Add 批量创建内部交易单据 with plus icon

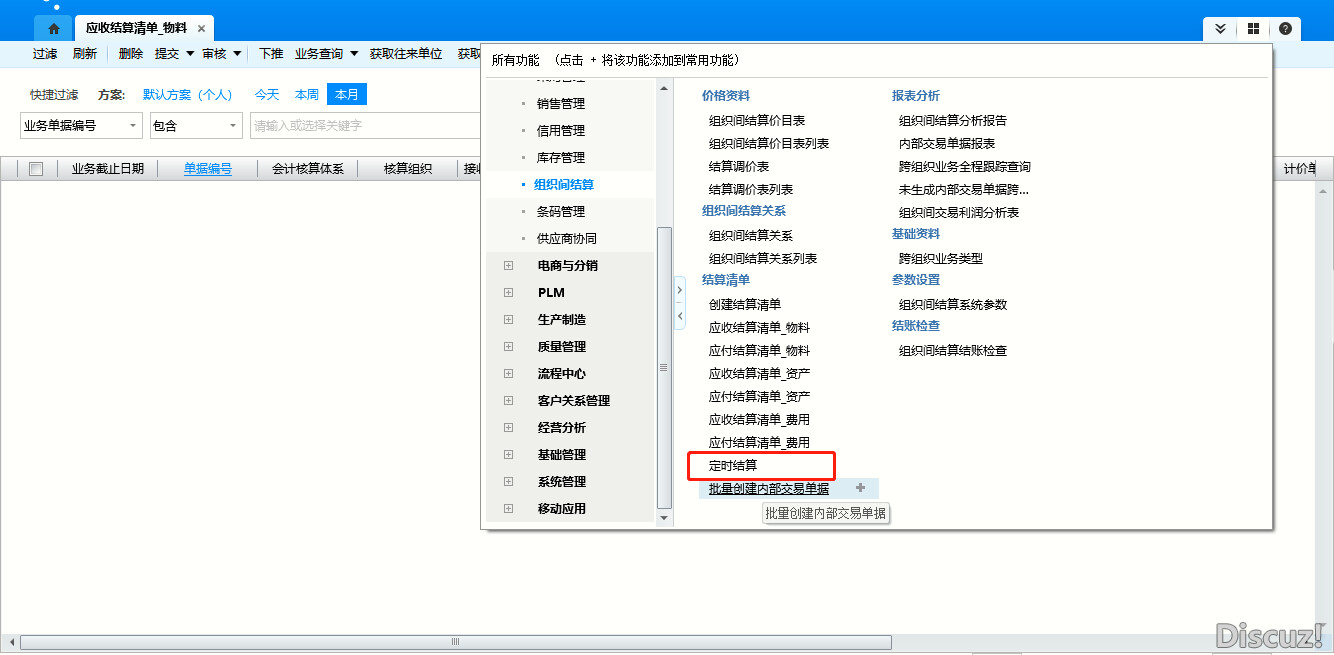[860, 488]
